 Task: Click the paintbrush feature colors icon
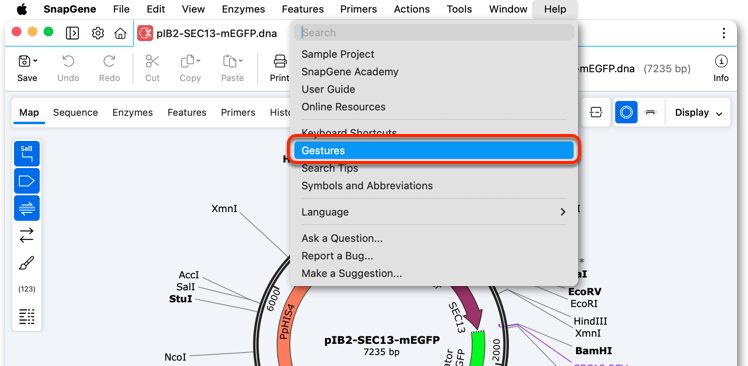pyautogui.click(x=27, y=262)
